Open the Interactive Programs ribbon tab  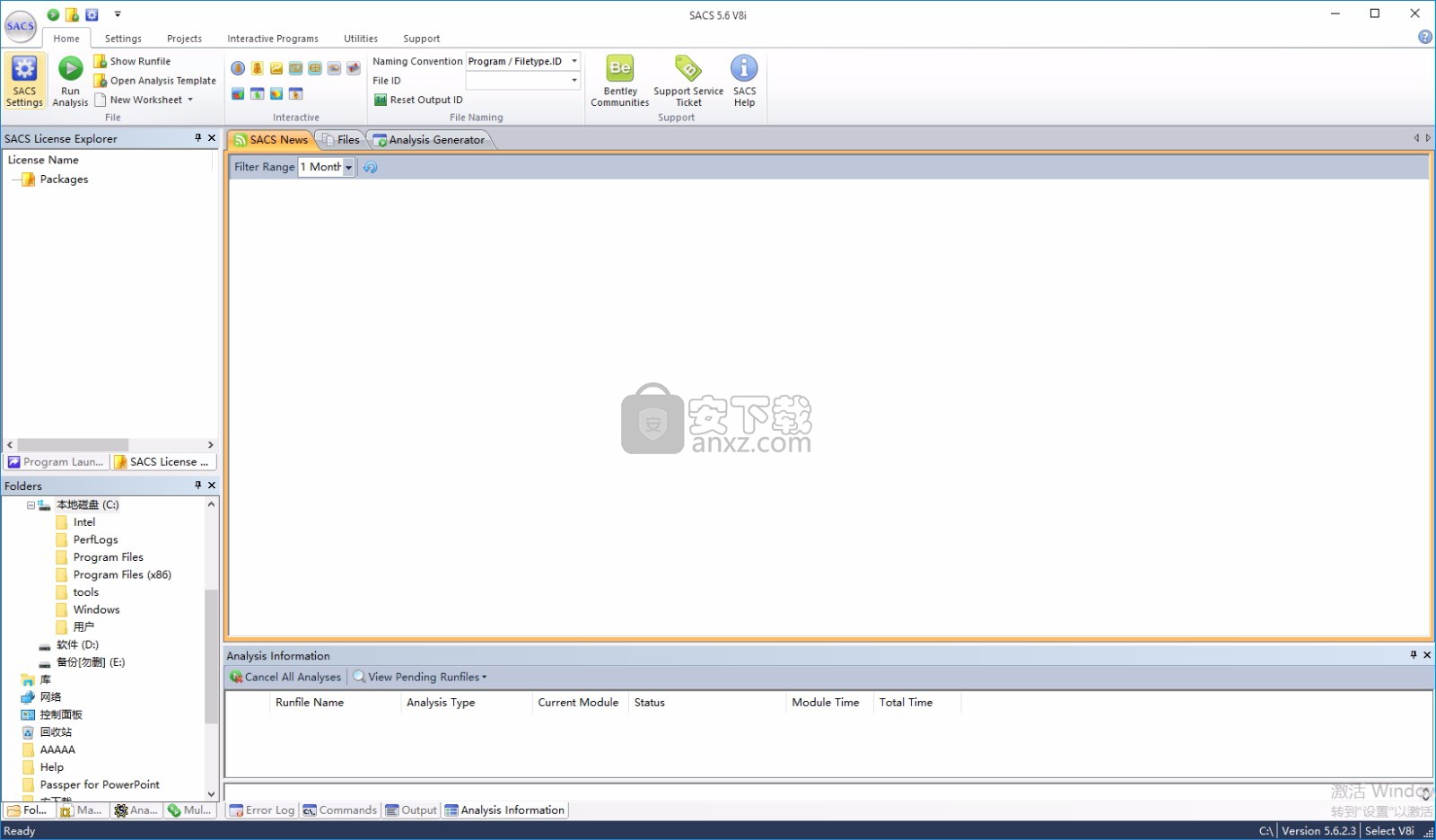pyautogui.click(x=273, y=39)
